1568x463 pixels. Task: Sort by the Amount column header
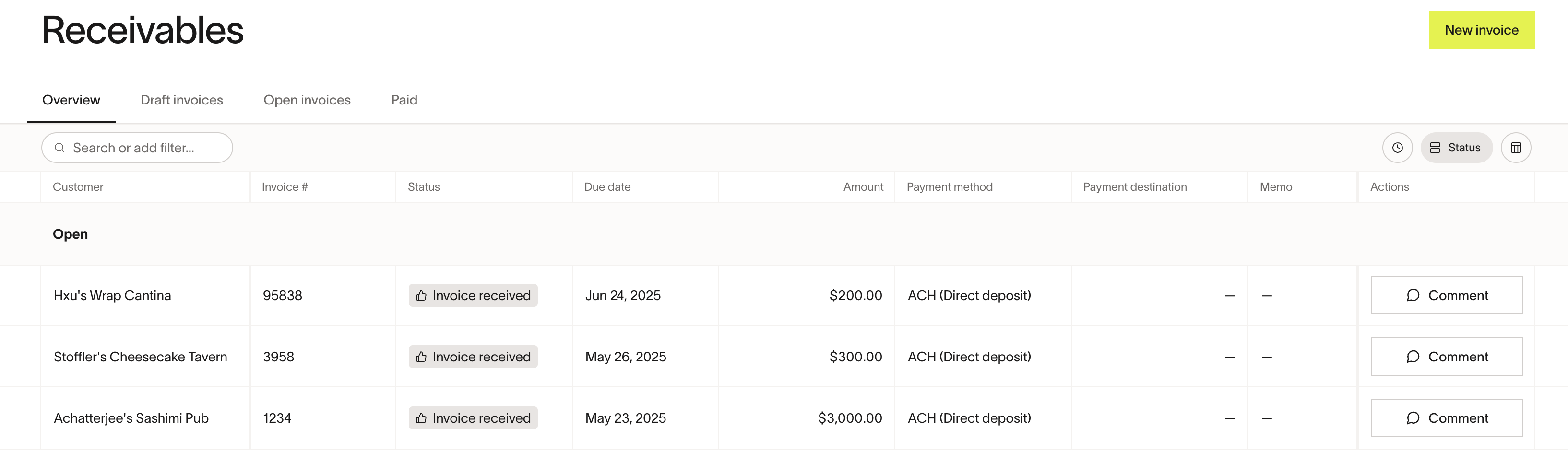(x=863, y=187)
